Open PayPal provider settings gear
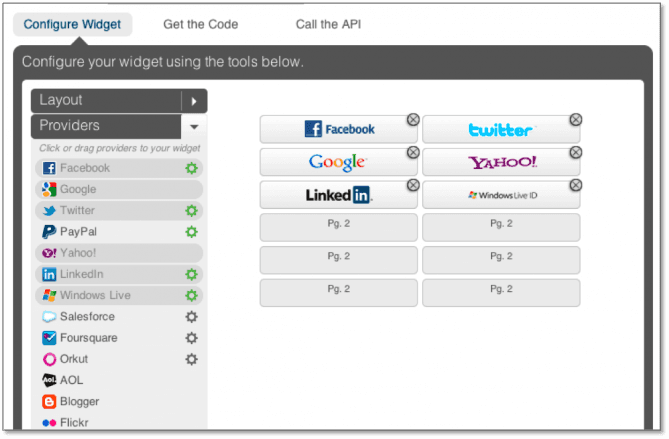Image resolution: width=669 pixels, height=439 pixels. coord(192,232)
